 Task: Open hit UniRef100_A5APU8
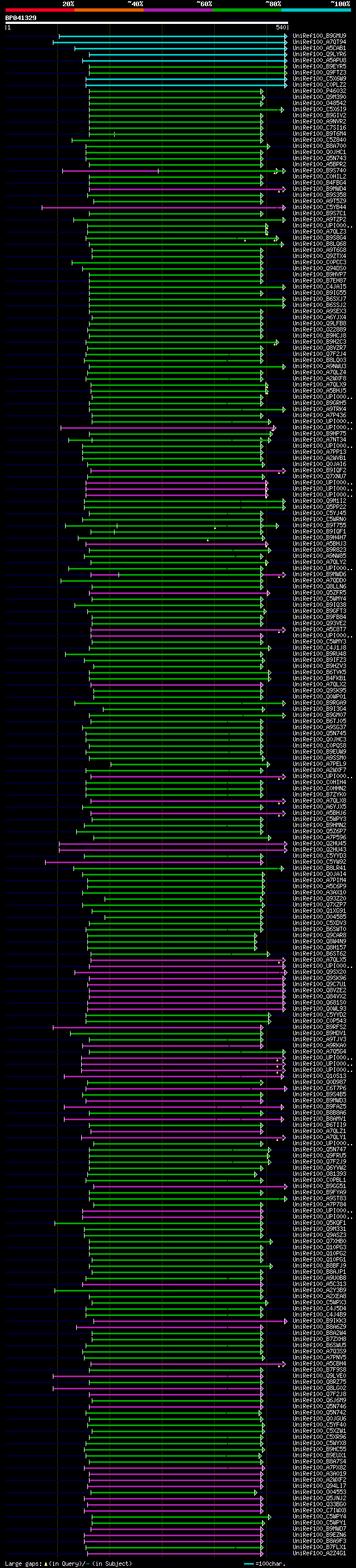click(319, 60)
